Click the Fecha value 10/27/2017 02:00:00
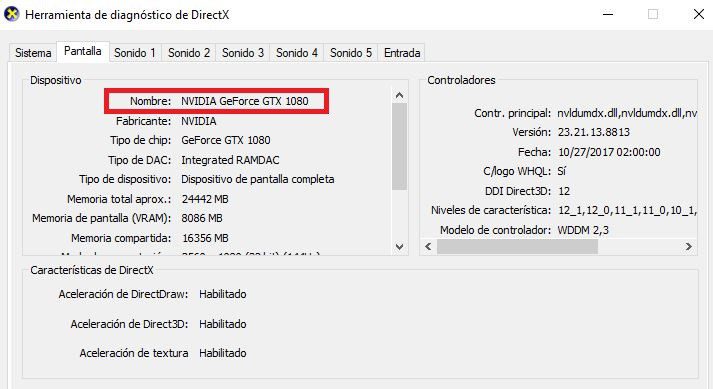The image size is (713, 389). coord(609,152)
